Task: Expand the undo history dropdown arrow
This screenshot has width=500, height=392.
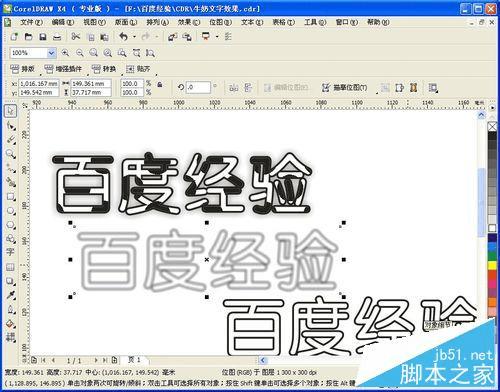Action: click(x=134, y=37)
